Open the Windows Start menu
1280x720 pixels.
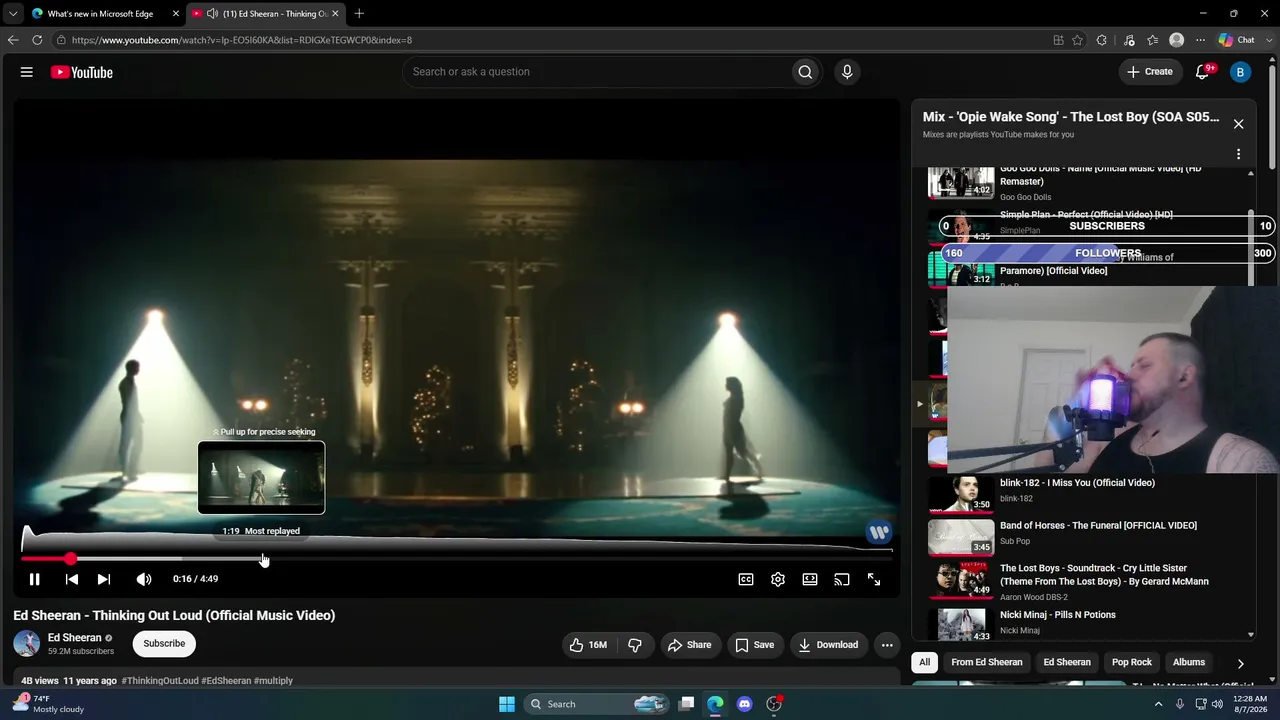[507, 704]
